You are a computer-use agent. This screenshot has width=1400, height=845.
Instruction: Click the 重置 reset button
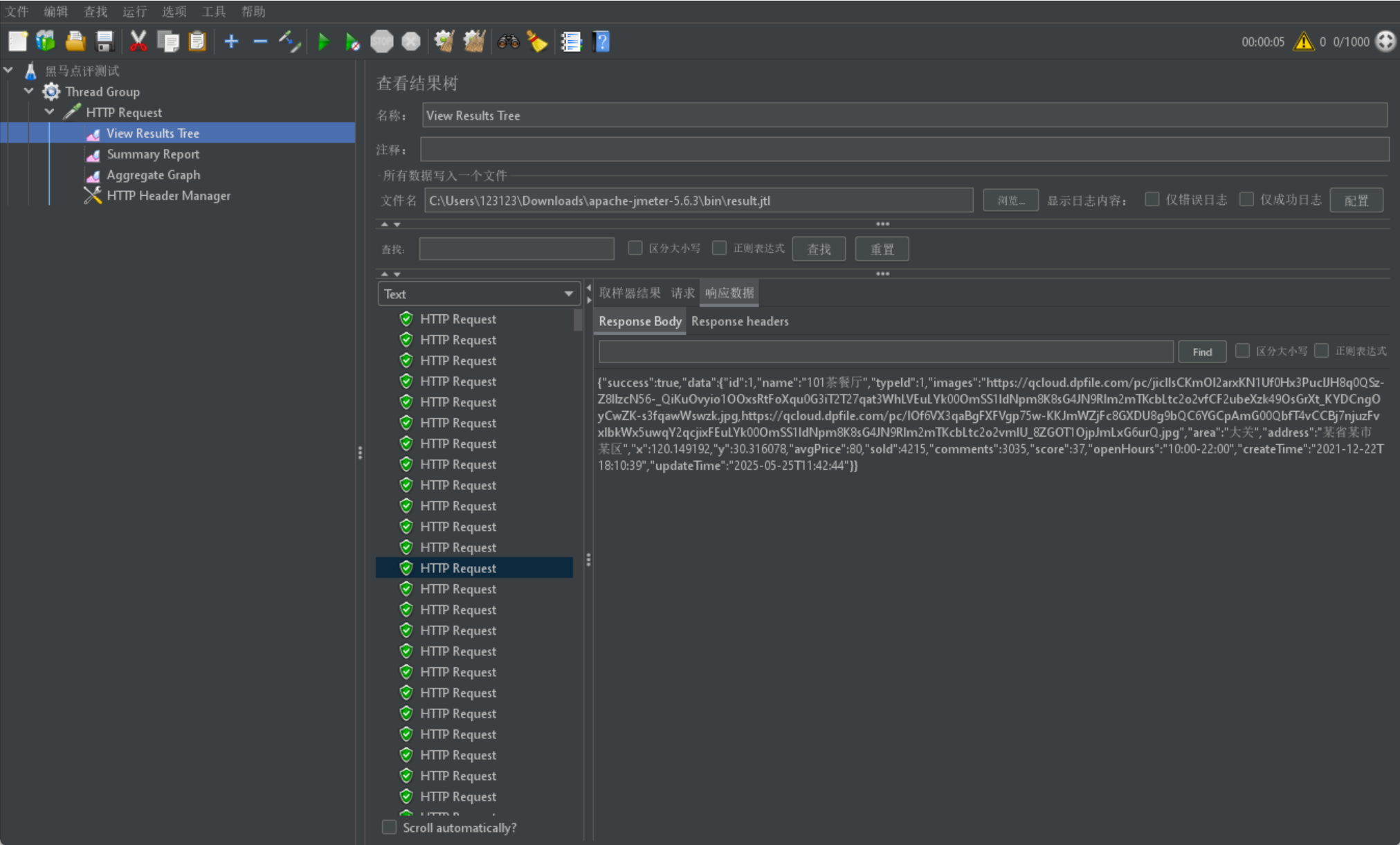882,249
